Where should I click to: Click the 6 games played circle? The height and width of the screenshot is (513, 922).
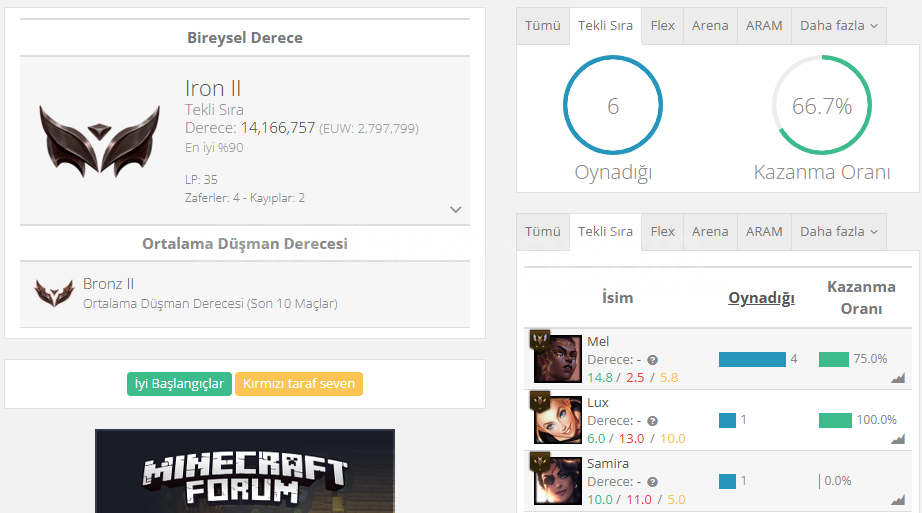coord(613,105)
